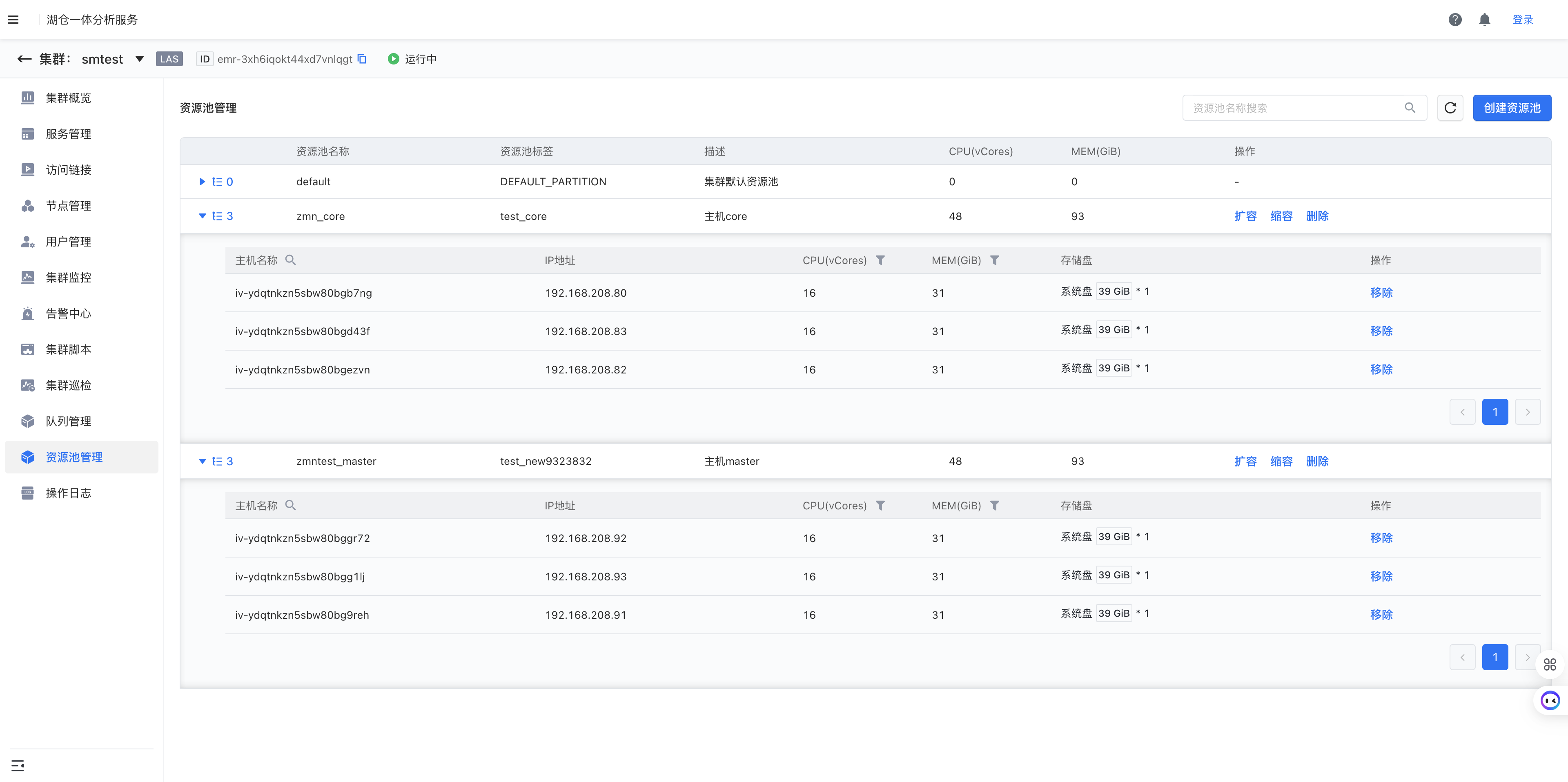Click the 登录 login link
This screenshot has height=782, width=1568.
coord(1522,20)
